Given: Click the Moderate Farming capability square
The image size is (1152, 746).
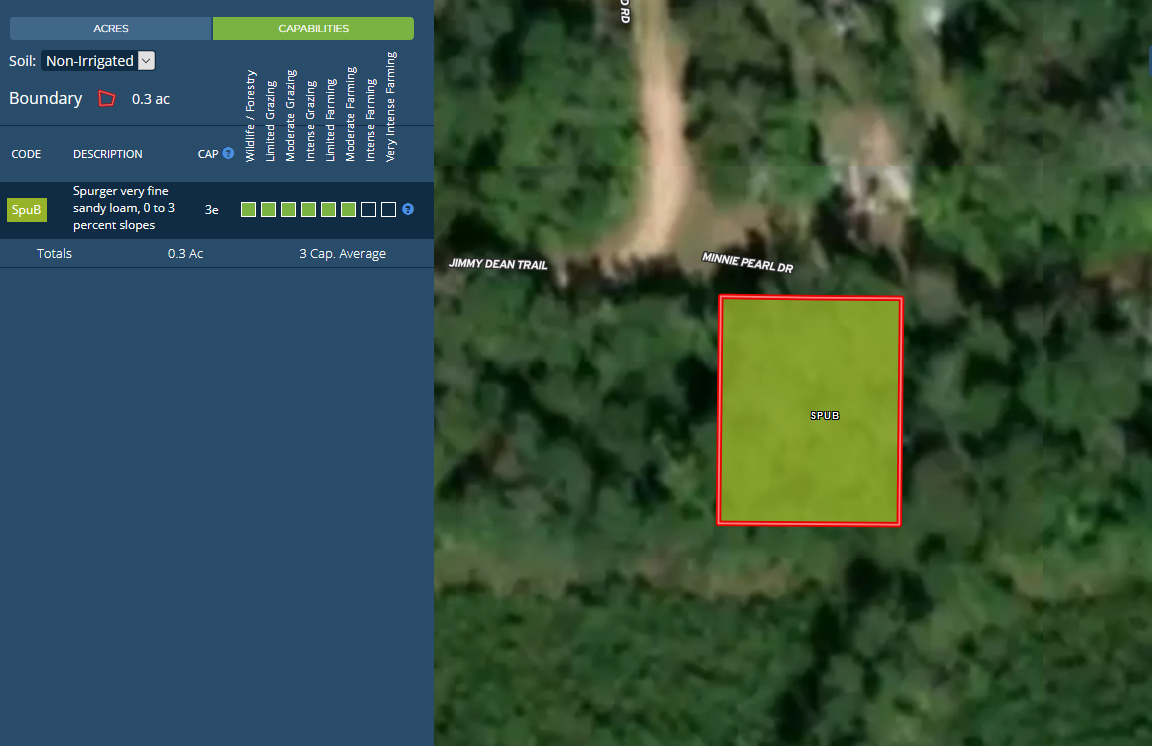Looking at the screenshot, I should point(348,210).
